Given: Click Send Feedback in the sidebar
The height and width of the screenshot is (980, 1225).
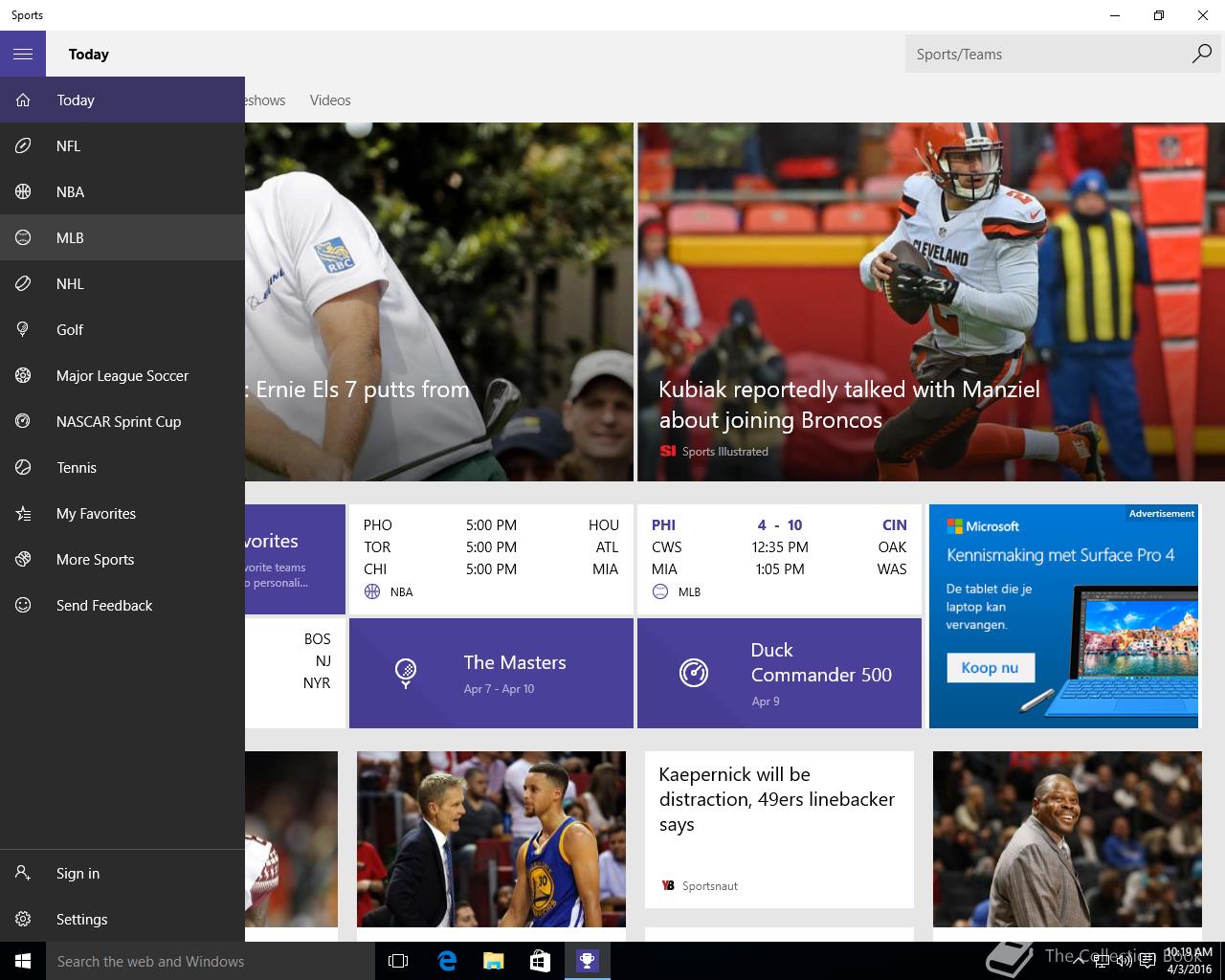Looking at the screenshot, I should 122,605.
